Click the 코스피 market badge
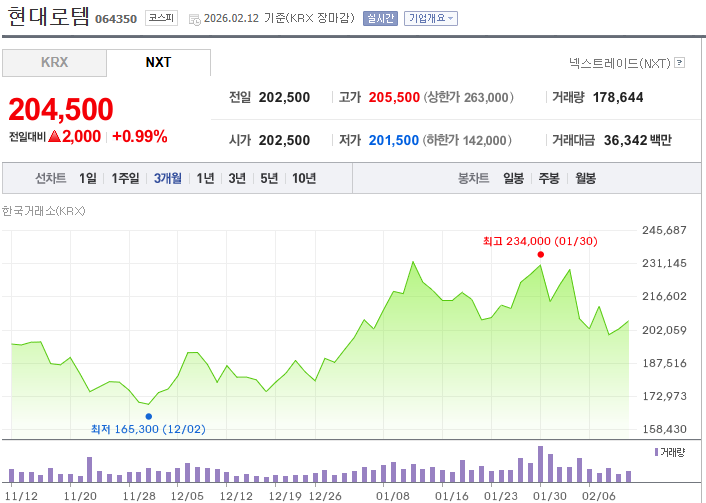 [x=161, y=18]
